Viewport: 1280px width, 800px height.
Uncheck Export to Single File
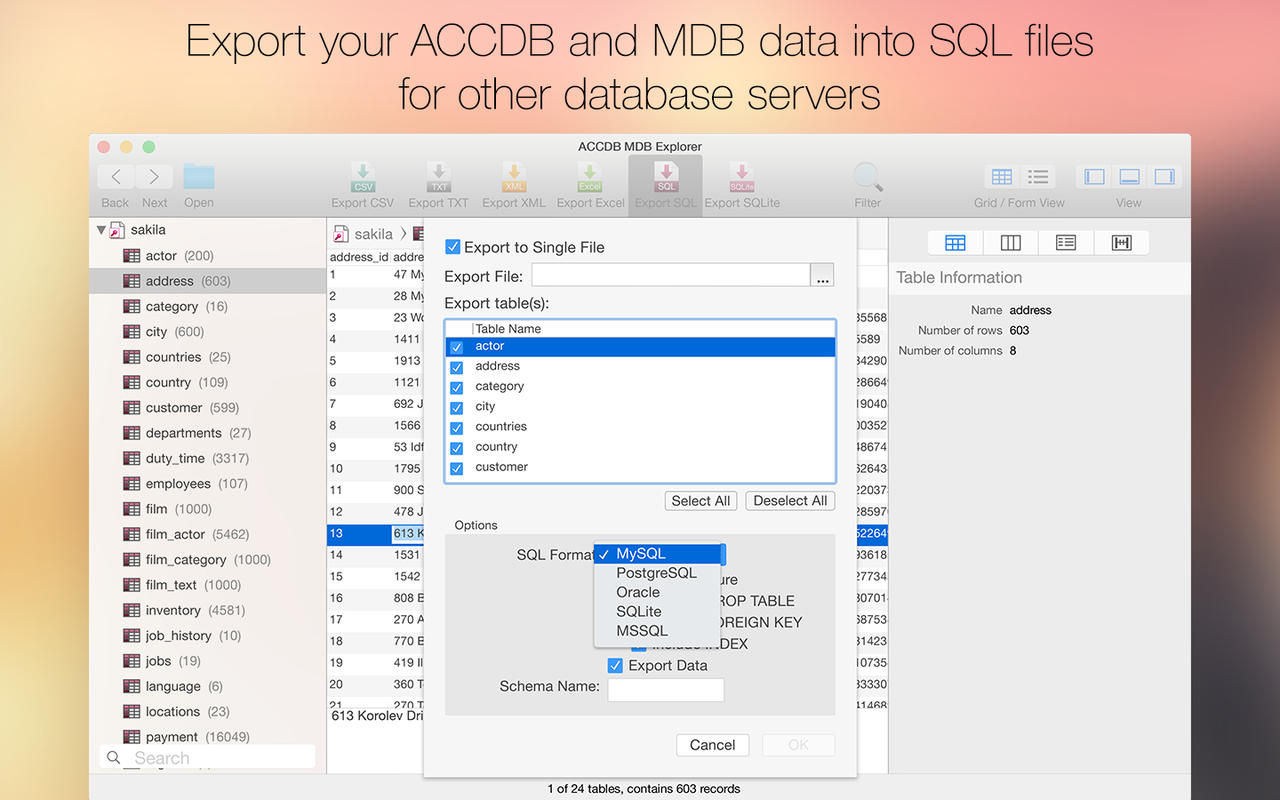pyautogui.click(x=453, y=247)
